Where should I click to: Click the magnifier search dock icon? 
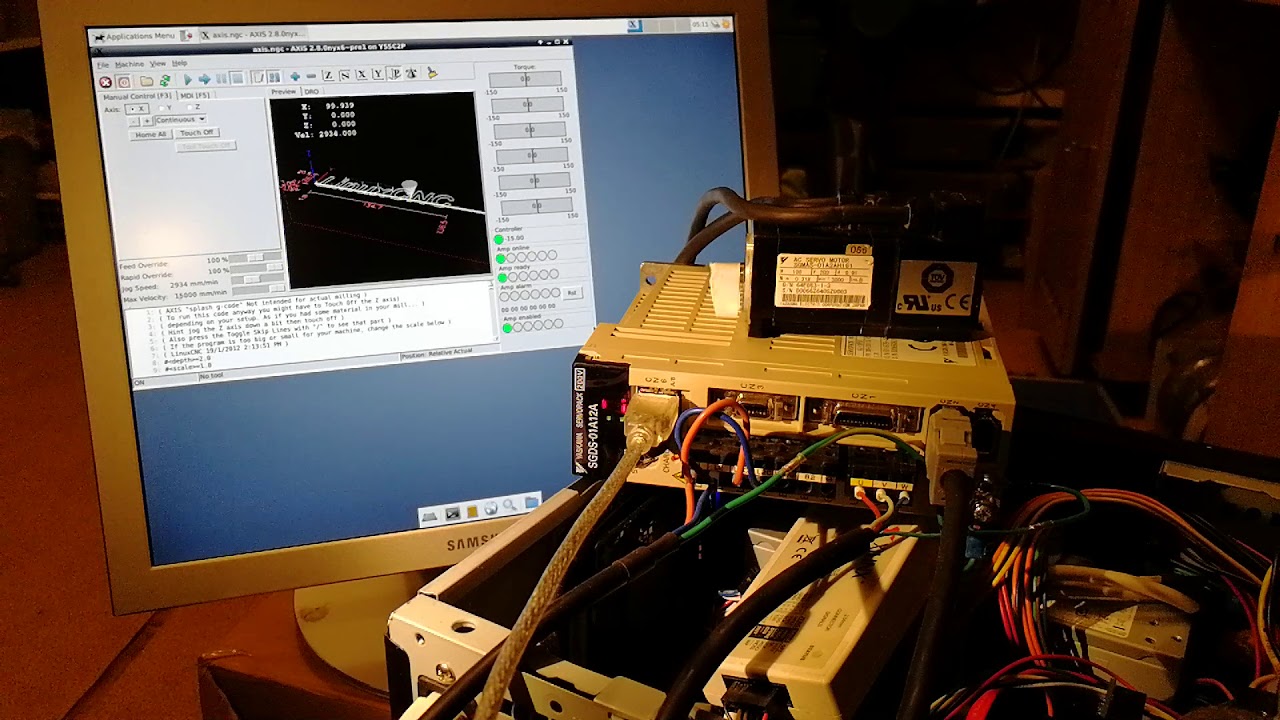click(x=510, y=506)
